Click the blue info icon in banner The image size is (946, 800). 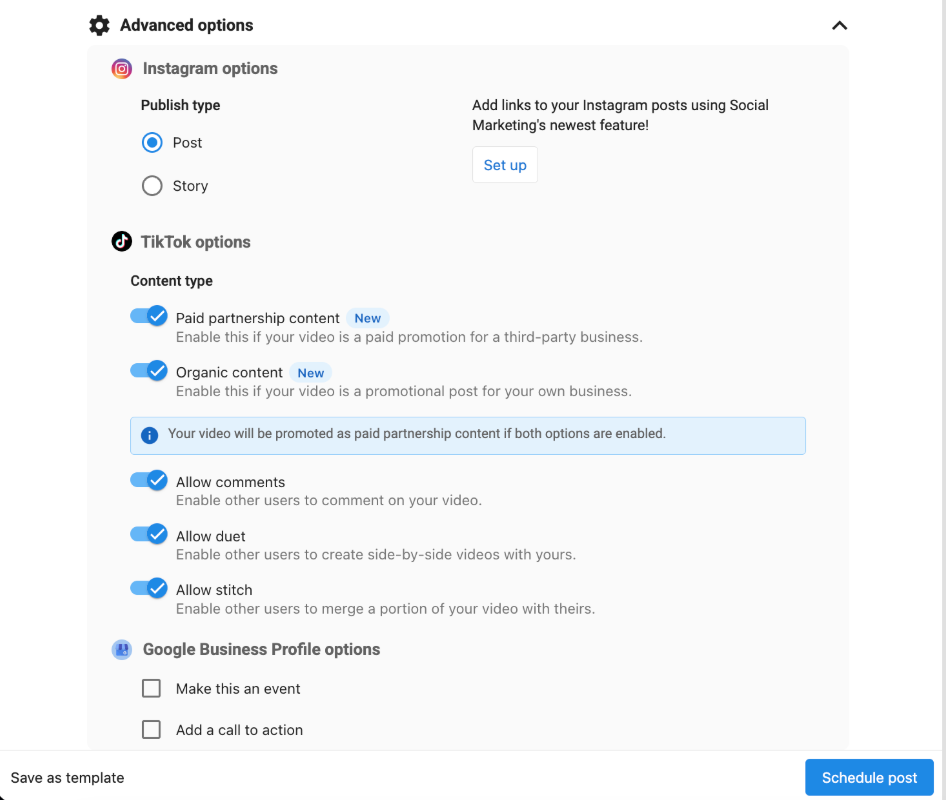click(150, 435)
